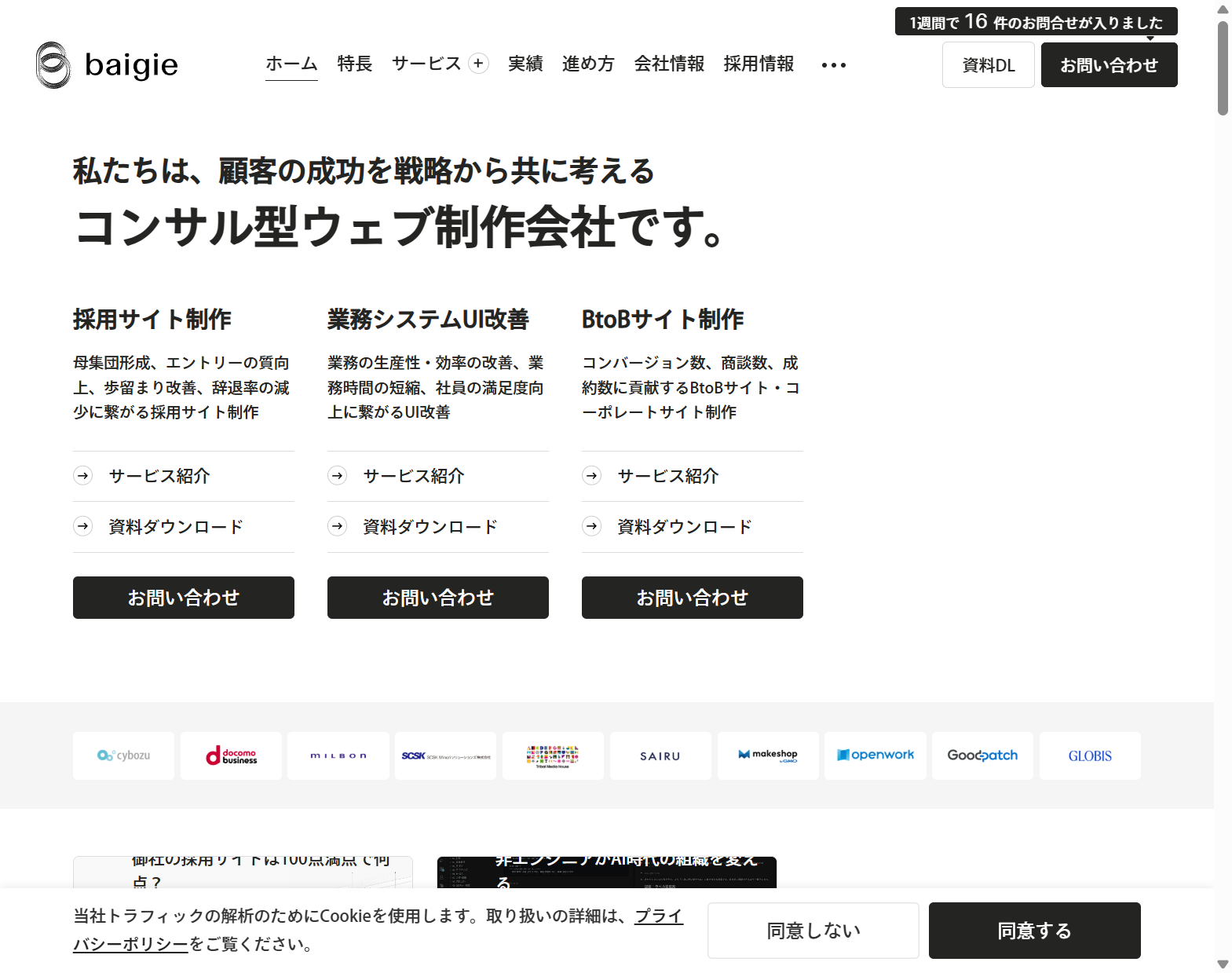Click scrollbar up arrow

click(1223, 9)
